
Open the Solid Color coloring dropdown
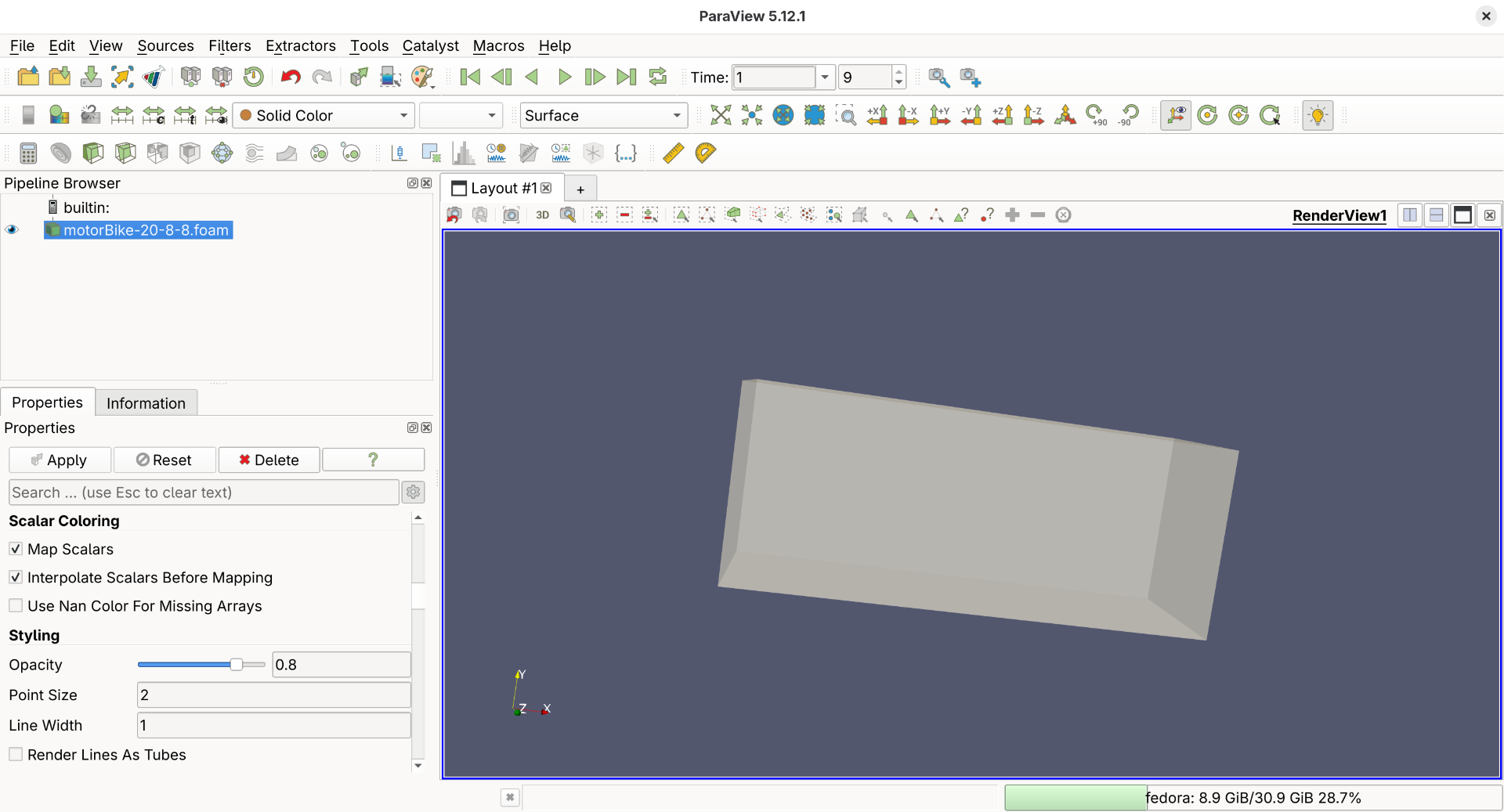click(x=324, y=115)
